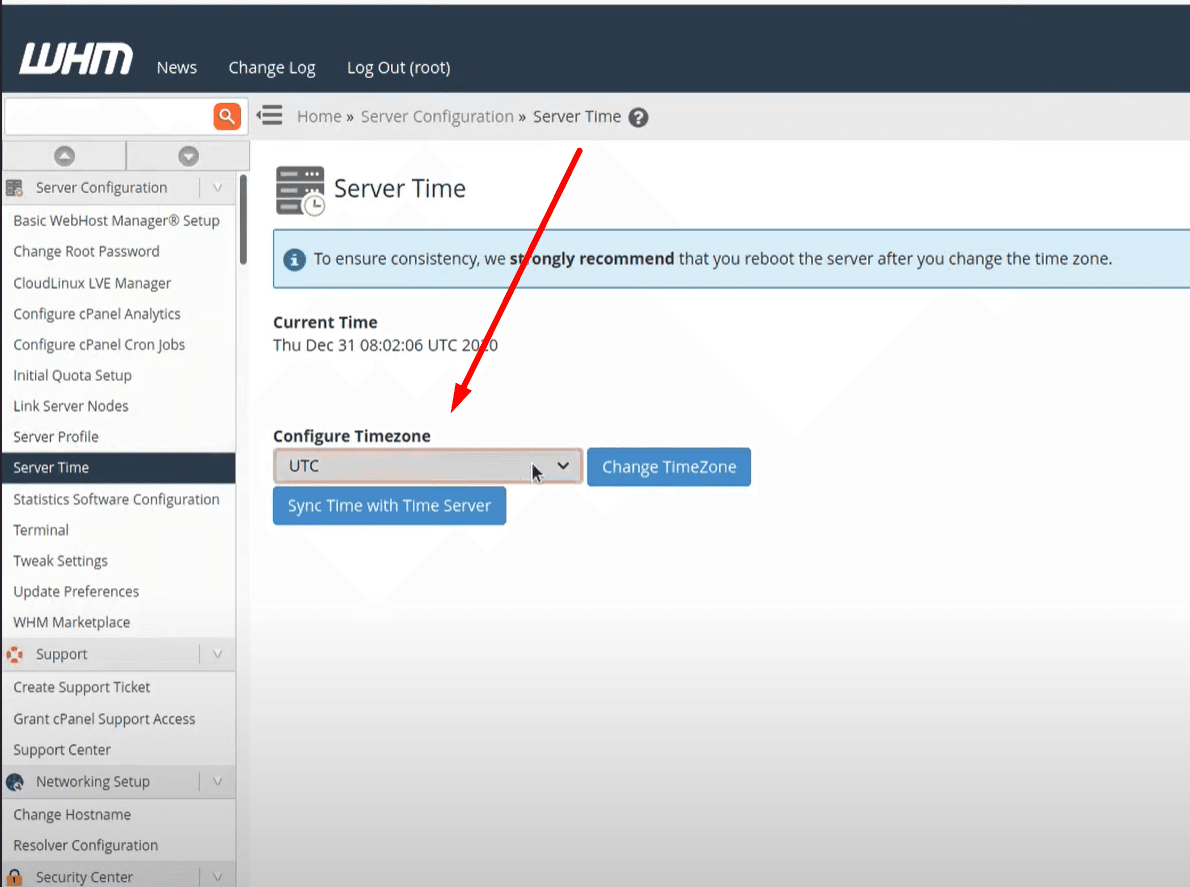Click the Support section header label

[61, 654]
